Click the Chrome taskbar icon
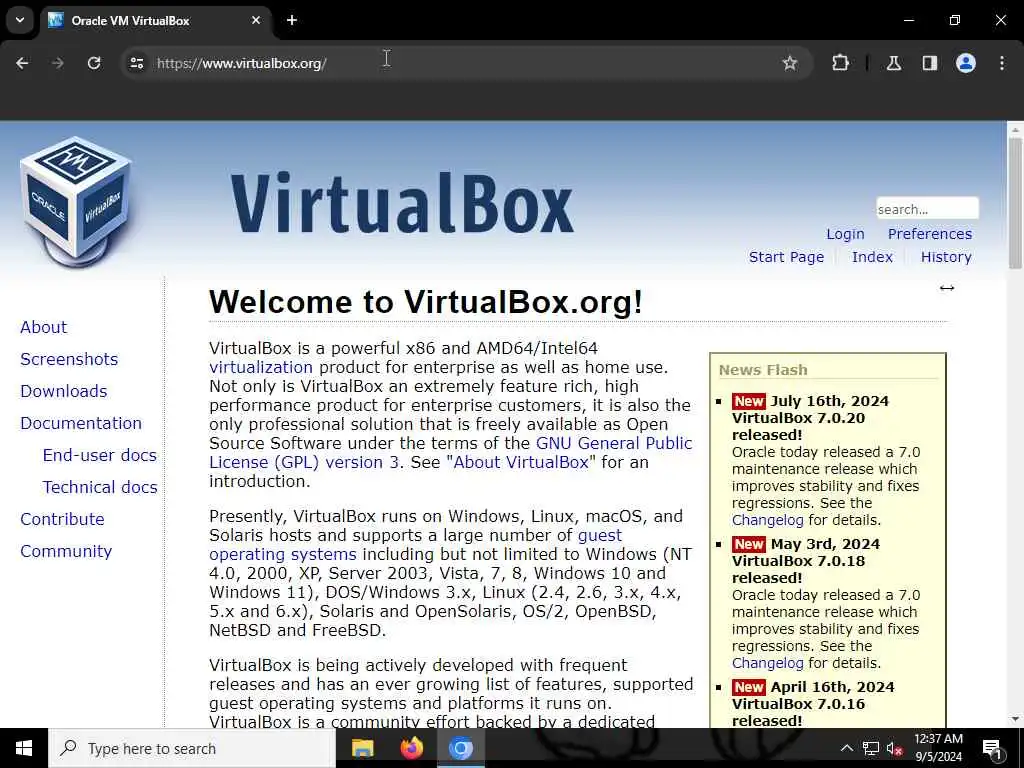1024x768 pixels. coord(460,748)
